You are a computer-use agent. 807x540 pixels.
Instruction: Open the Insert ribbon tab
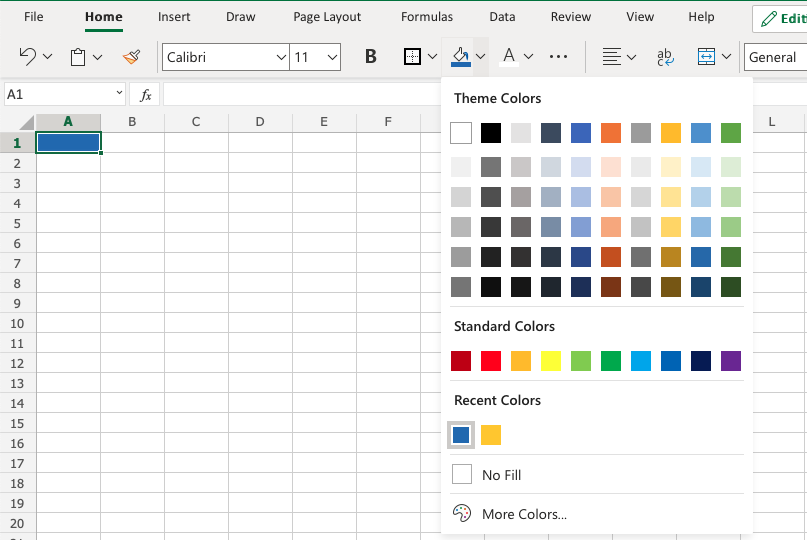tap(174, 17)
